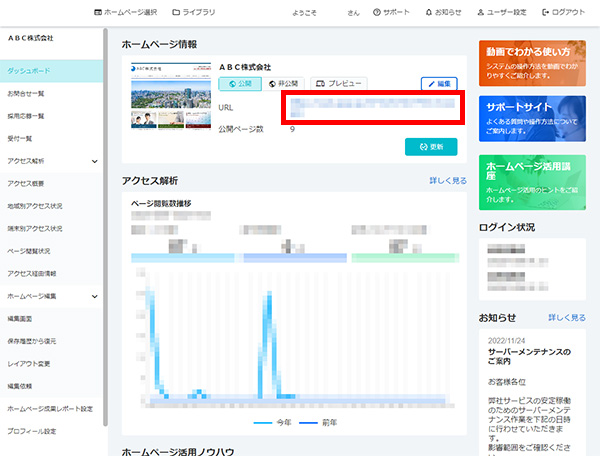The height and width of the screenshot is (456, 600).
Task: Switch site status to 公開
Action: (240, 84)
